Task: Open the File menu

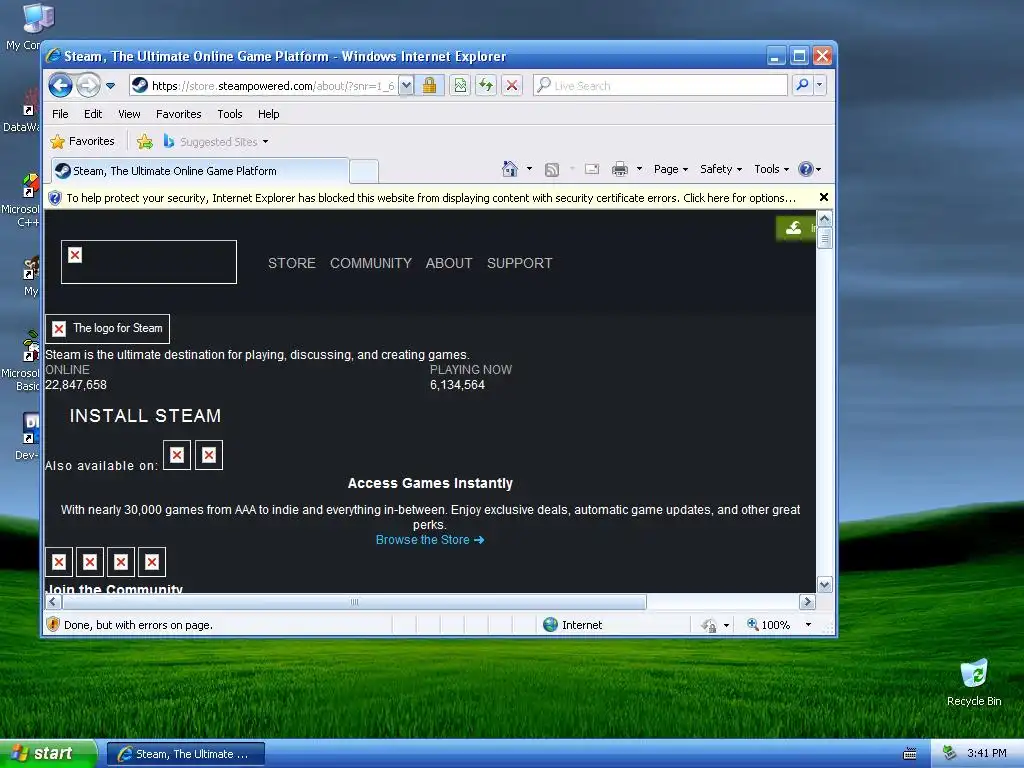Action: 60,114
